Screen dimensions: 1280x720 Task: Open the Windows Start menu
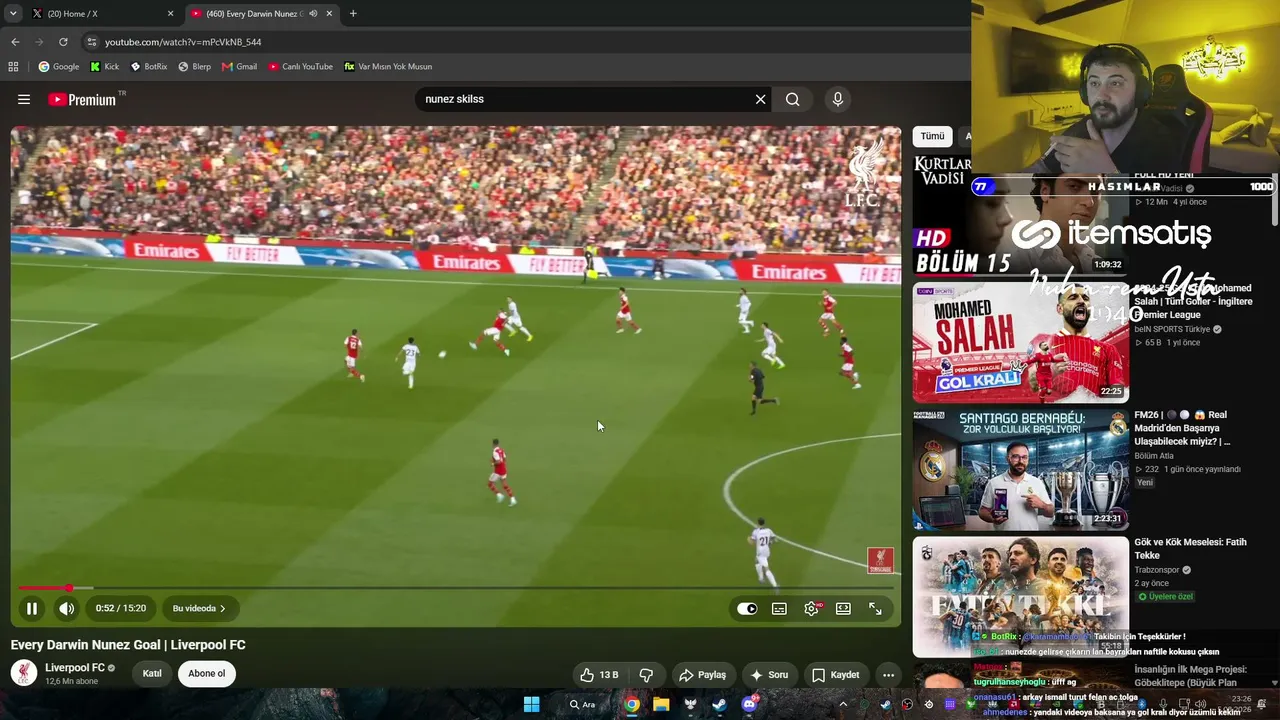[532, 704]
